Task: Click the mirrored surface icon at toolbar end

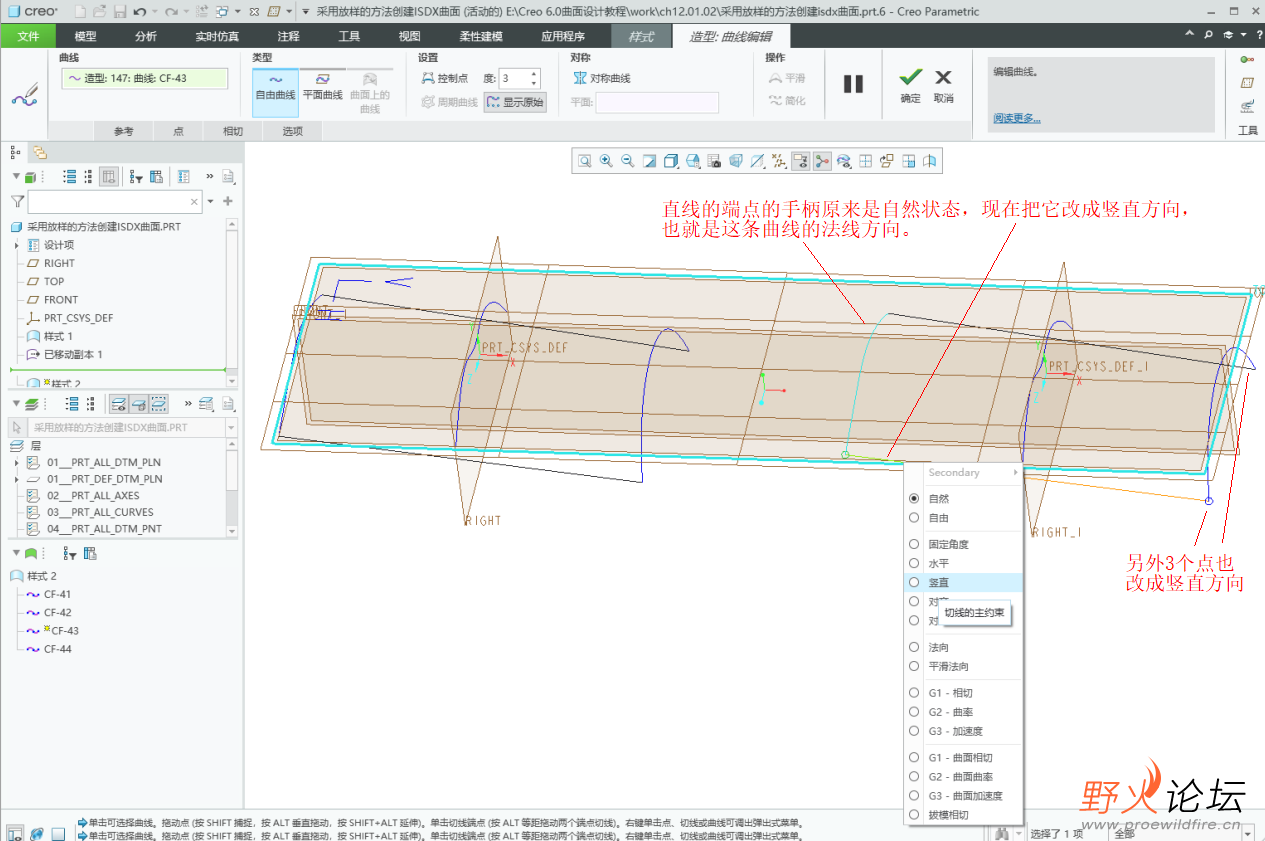Action: (x=930, y=161)
